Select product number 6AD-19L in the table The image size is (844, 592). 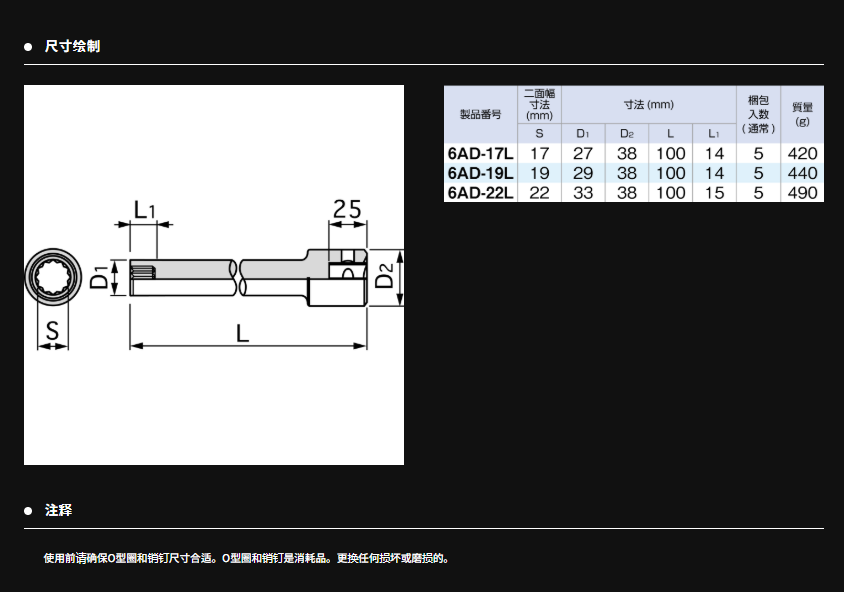(480, 173)
